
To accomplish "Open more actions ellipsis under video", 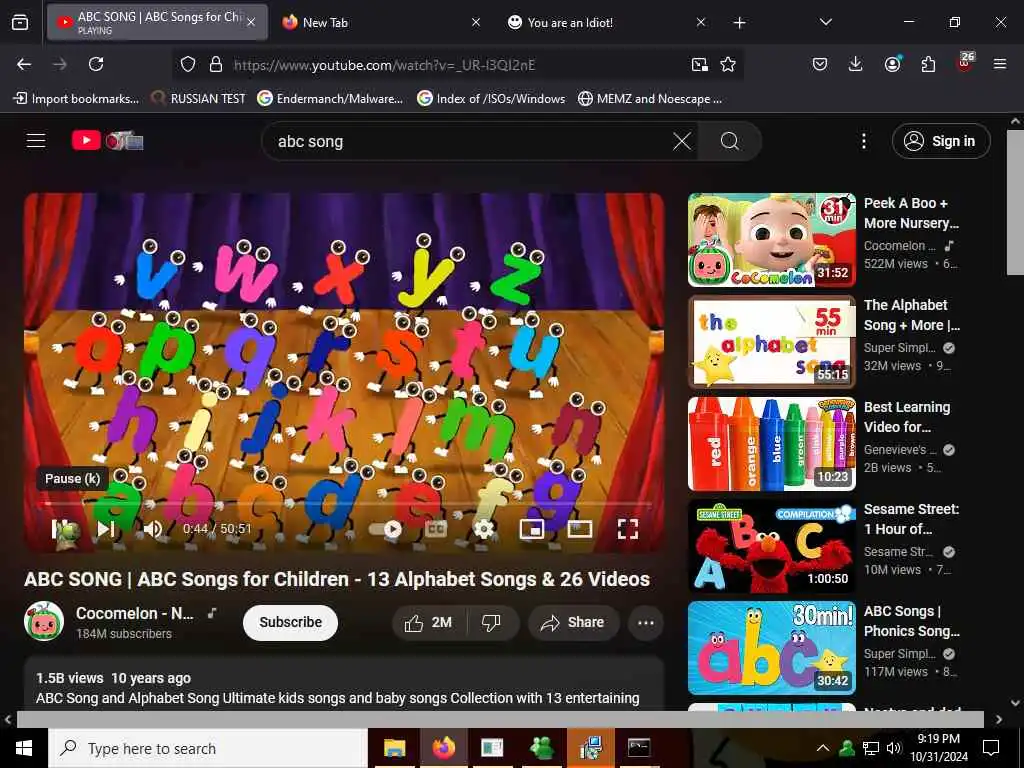I will 645,622.
